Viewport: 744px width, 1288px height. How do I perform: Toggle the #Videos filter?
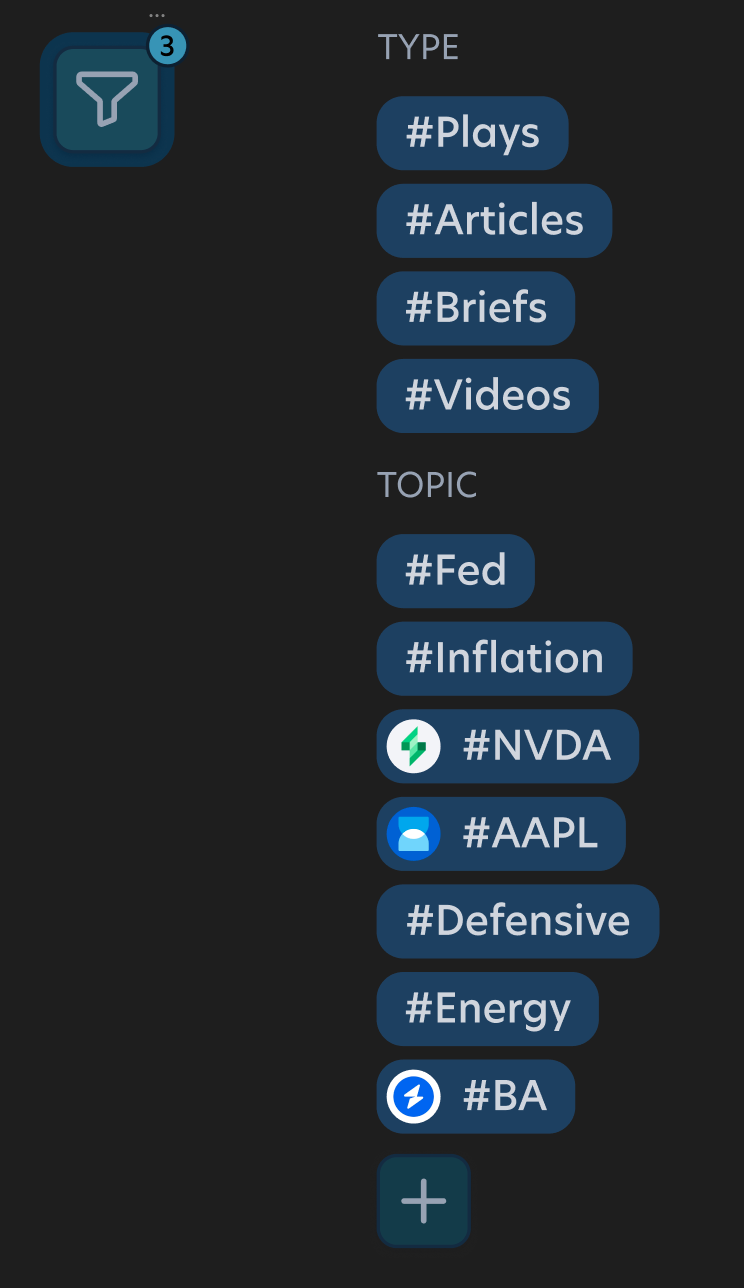click(487, 396)
